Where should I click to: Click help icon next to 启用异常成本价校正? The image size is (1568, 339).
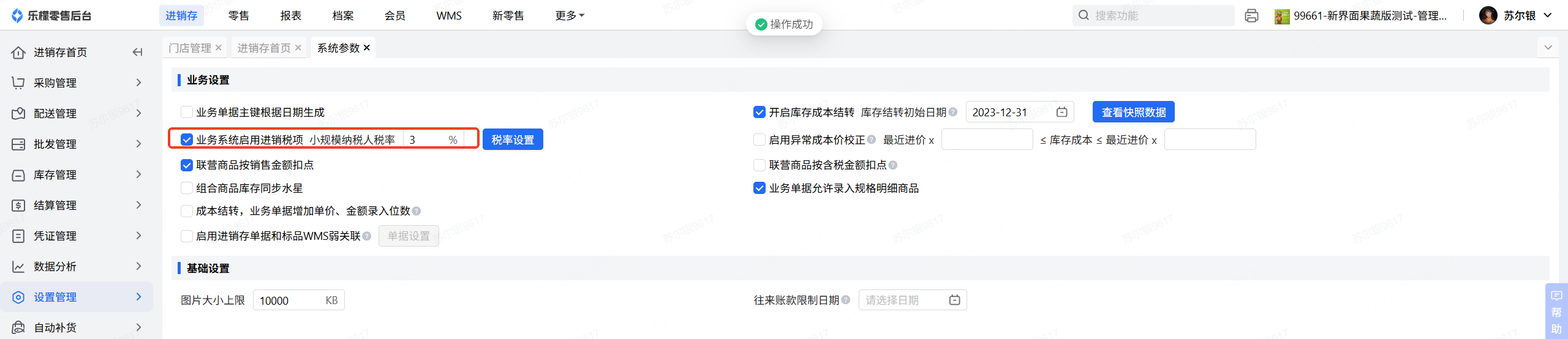(x=872, y=140)
